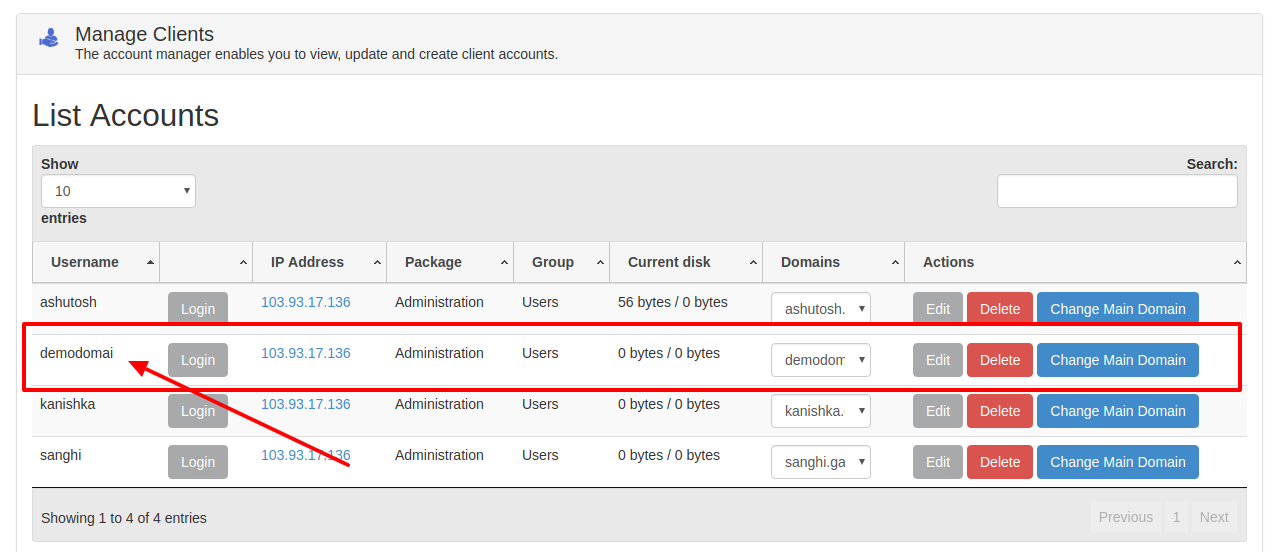Open the ashutosh IP address link
The width and height of the screenshot is (1286, 552).
306,302
